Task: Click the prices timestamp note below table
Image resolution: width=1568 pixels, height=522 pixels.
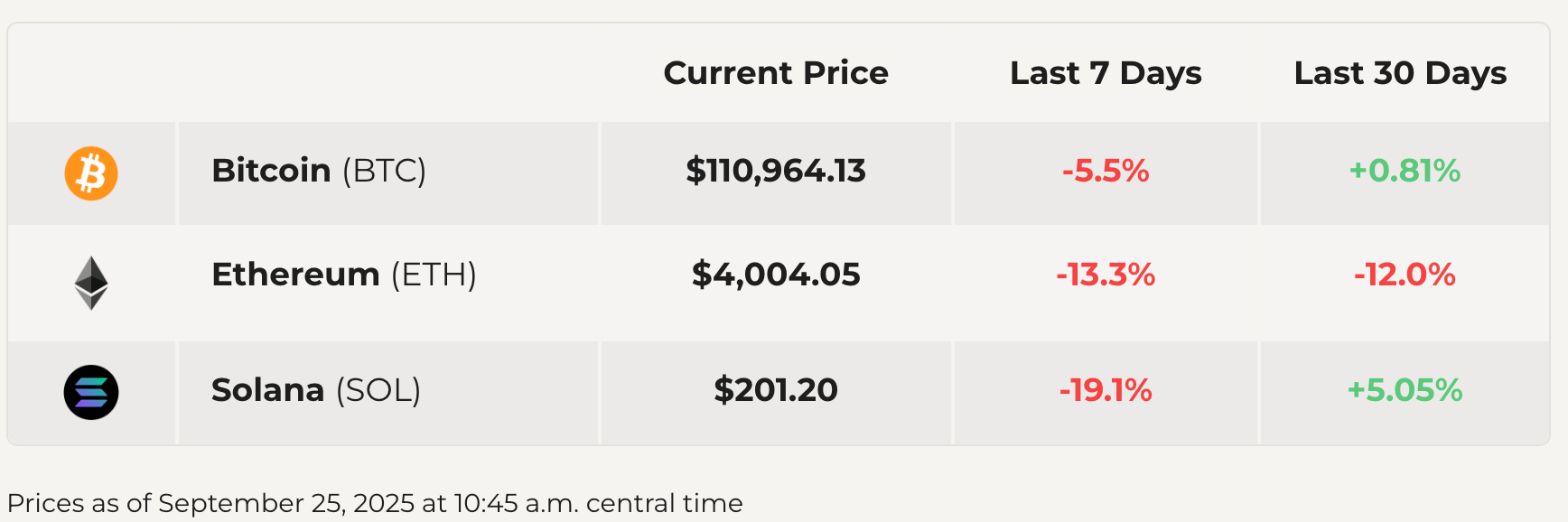Action: point(374,503)
